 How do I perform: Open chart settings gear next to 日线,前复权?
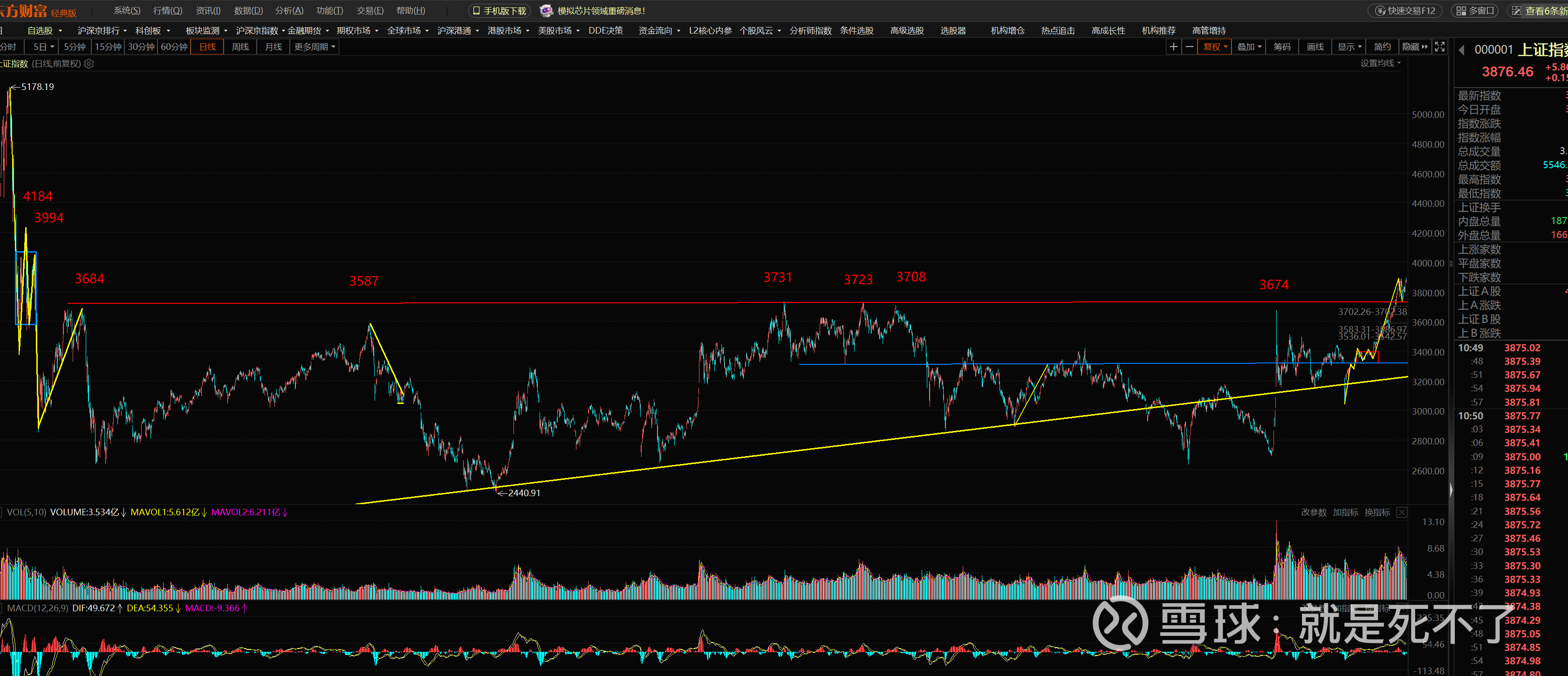pos(89,64)
